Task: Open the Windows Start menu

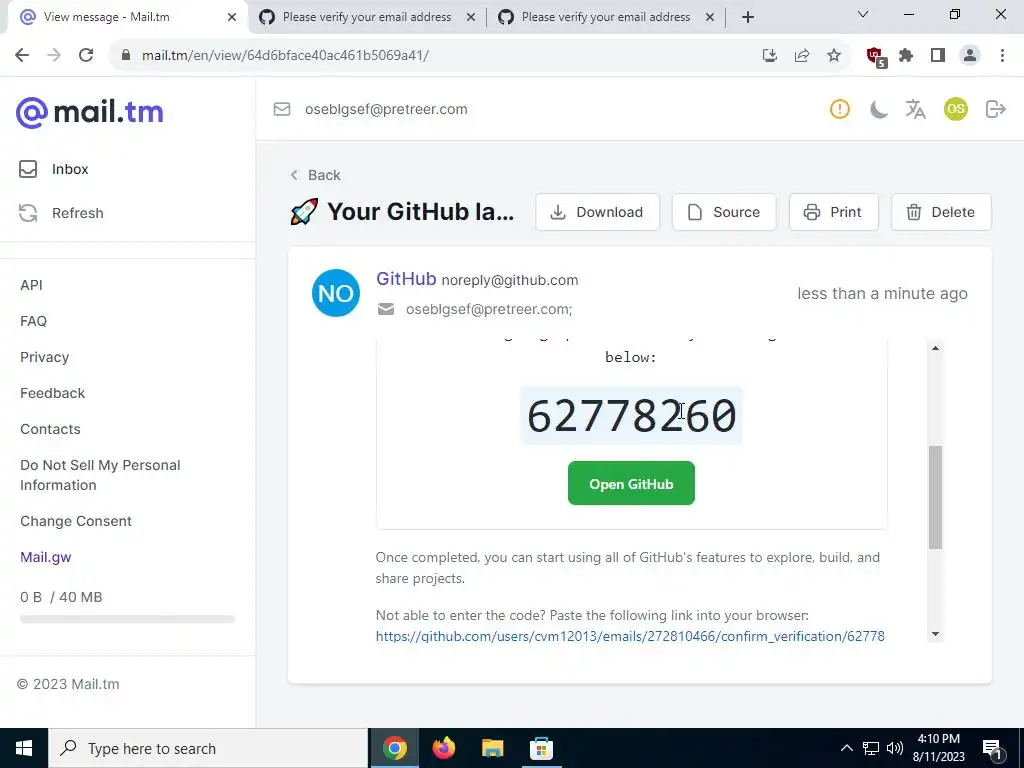Action: 24,748
